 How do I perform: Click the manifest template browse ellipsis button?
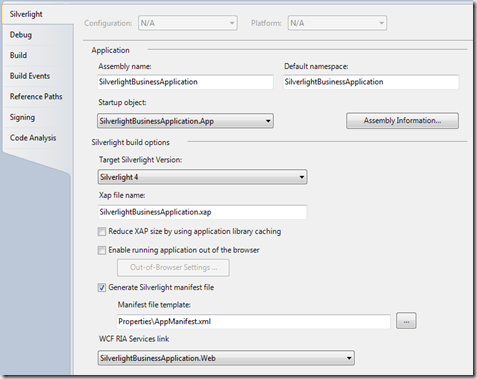coord(406,321)
